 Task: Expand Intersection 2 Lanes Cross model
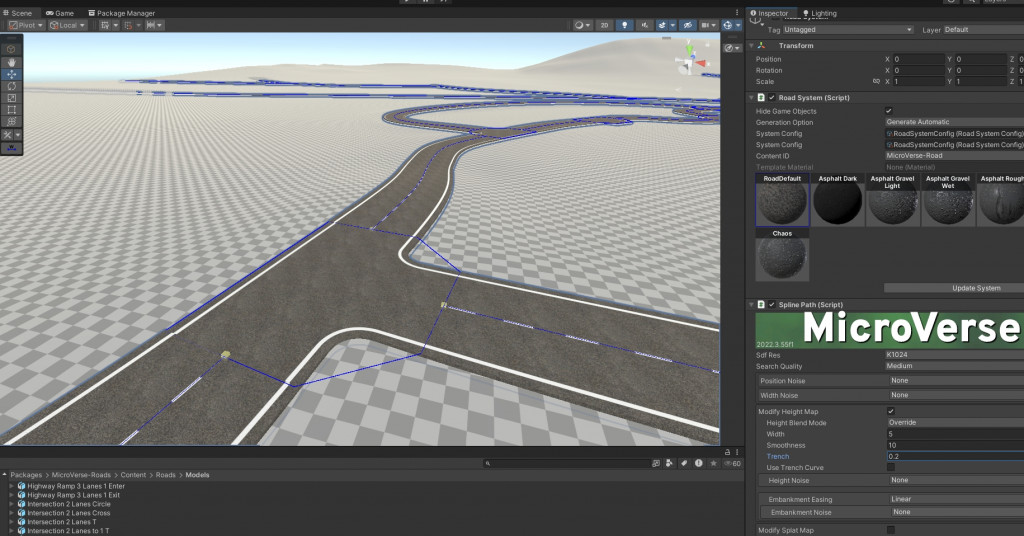12,513
